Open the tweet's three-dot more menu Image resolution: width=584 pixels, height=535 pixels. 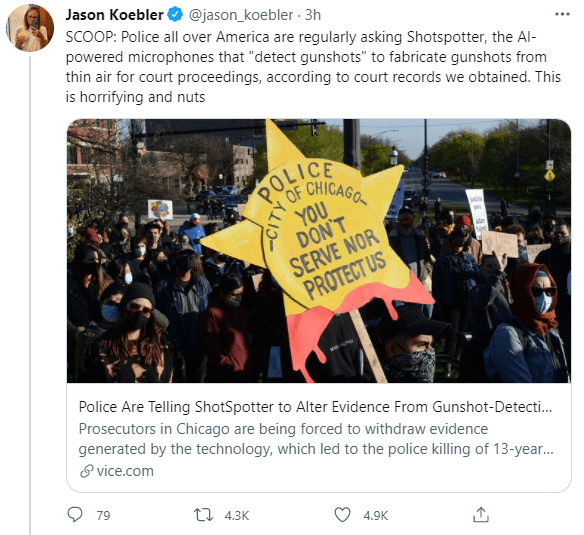[x=562, y=15]
